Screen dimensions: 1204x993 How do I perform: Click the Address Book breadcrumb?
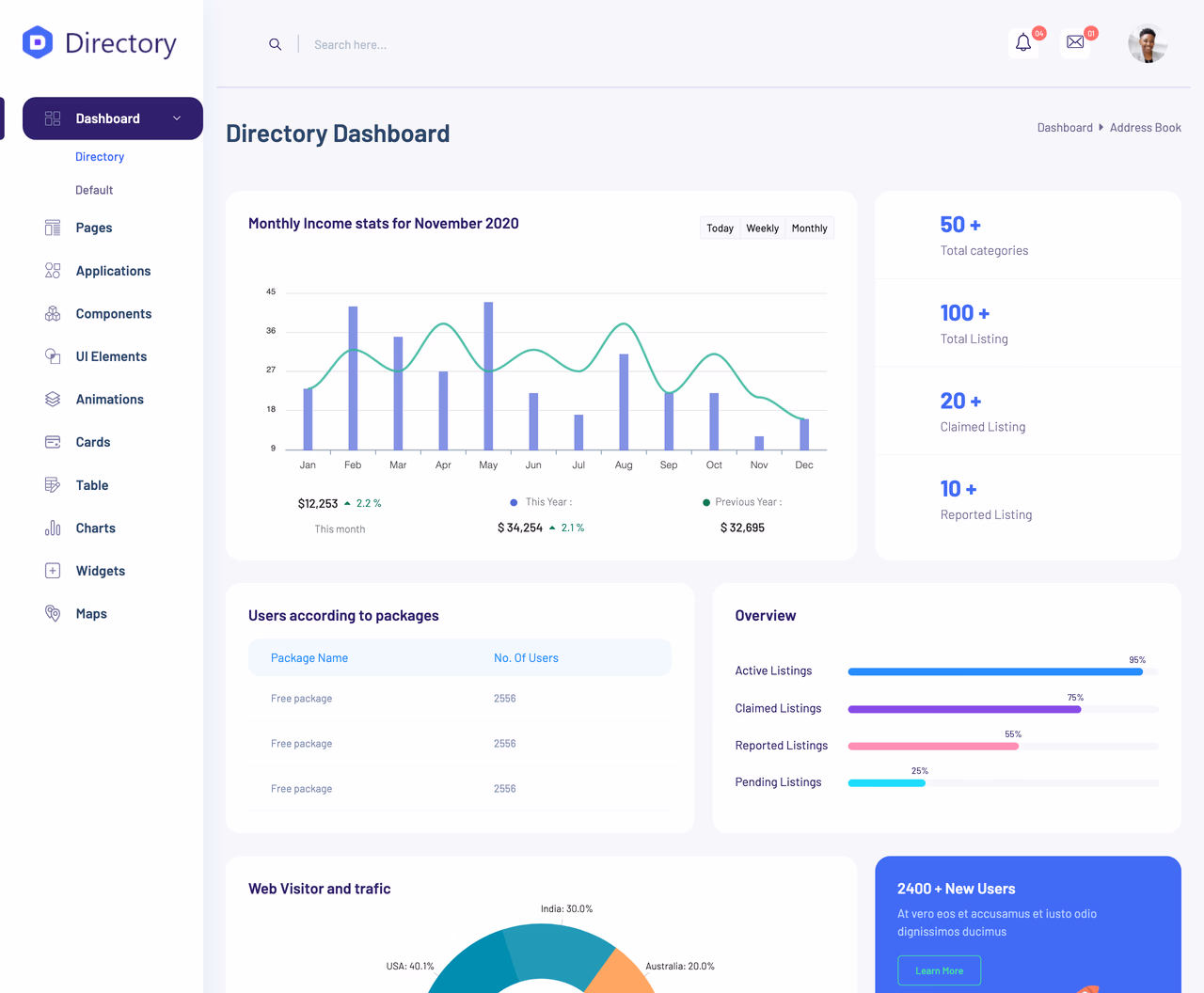(x=1146, y=127)
